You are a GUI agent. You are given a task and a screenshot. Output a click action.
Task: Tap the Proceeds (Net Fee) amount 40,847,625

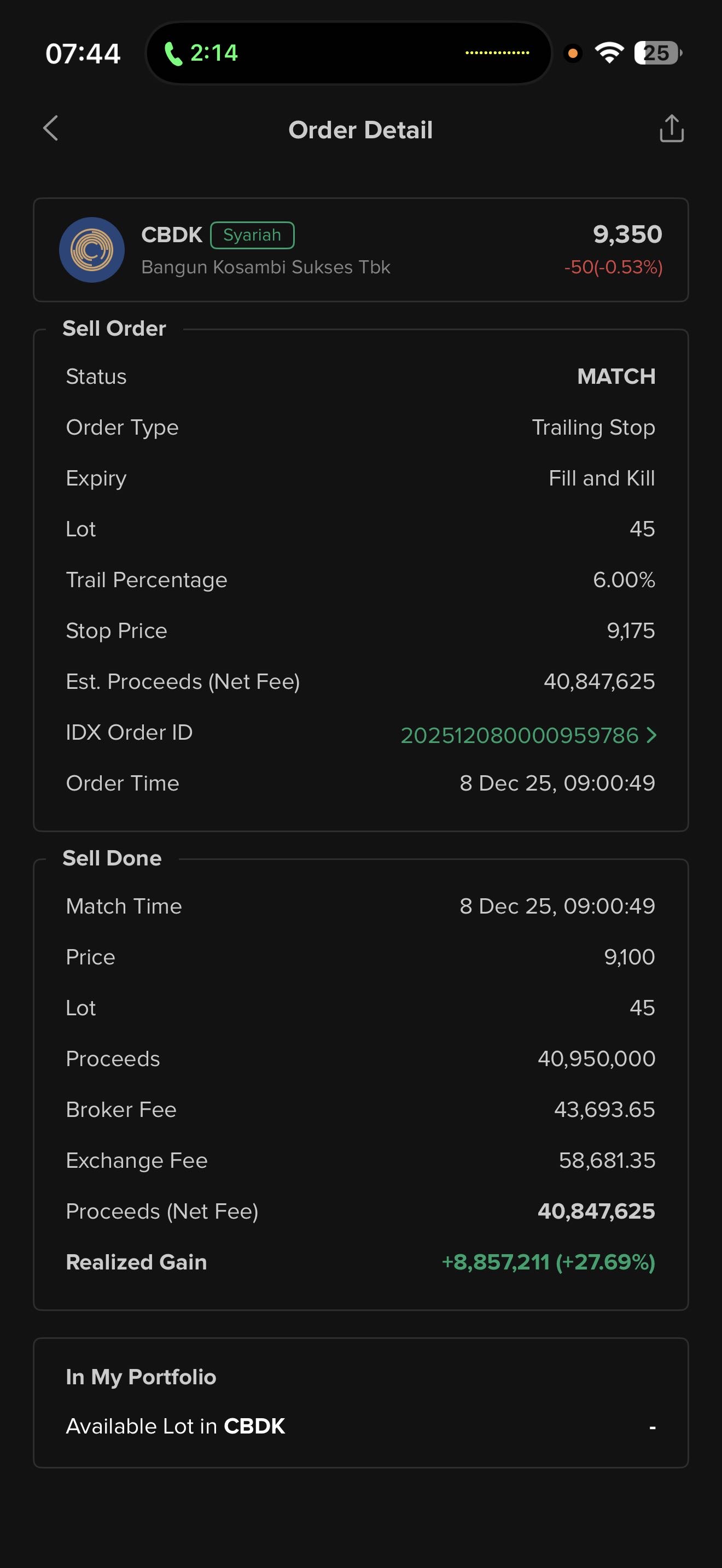596,1212
